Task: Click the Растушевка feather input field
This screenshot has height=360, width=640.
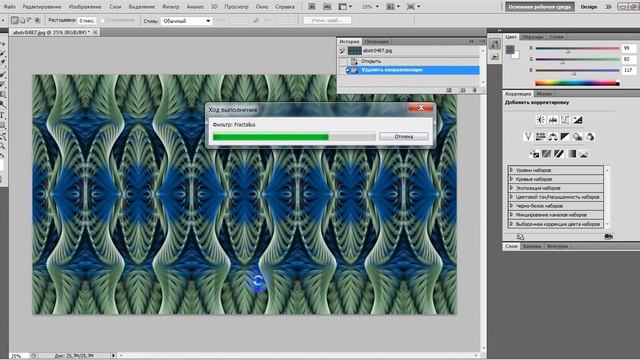Action: pos(87,20)
